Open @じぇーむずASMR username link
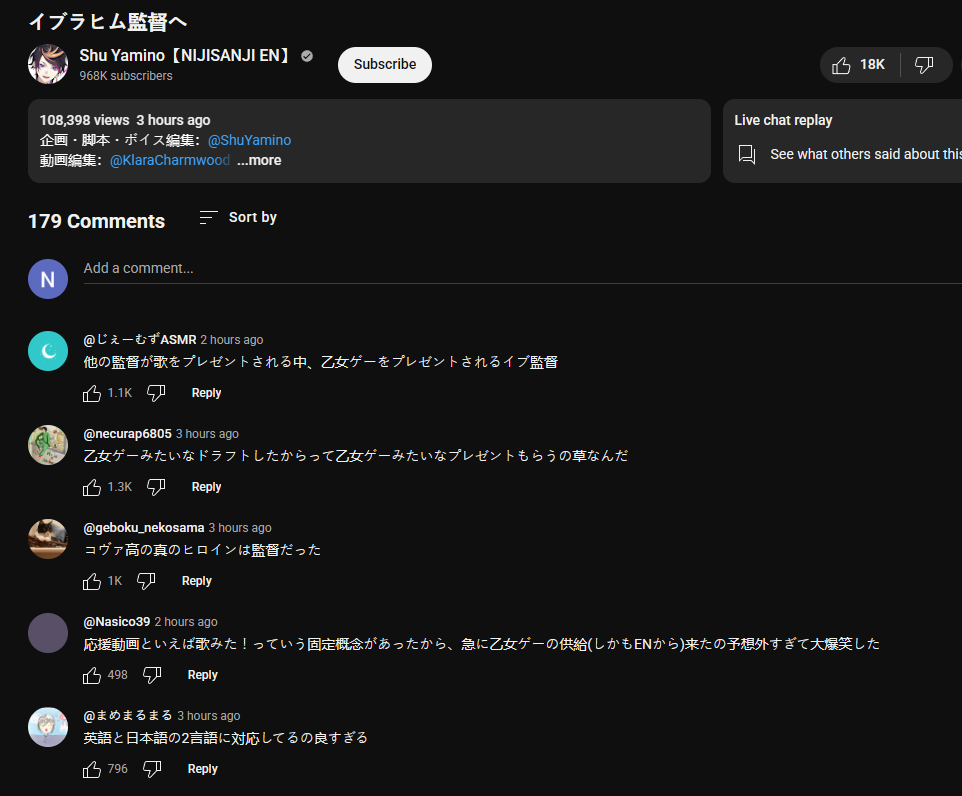The width and height of the screenshot is (962, 796). point(140,339)
